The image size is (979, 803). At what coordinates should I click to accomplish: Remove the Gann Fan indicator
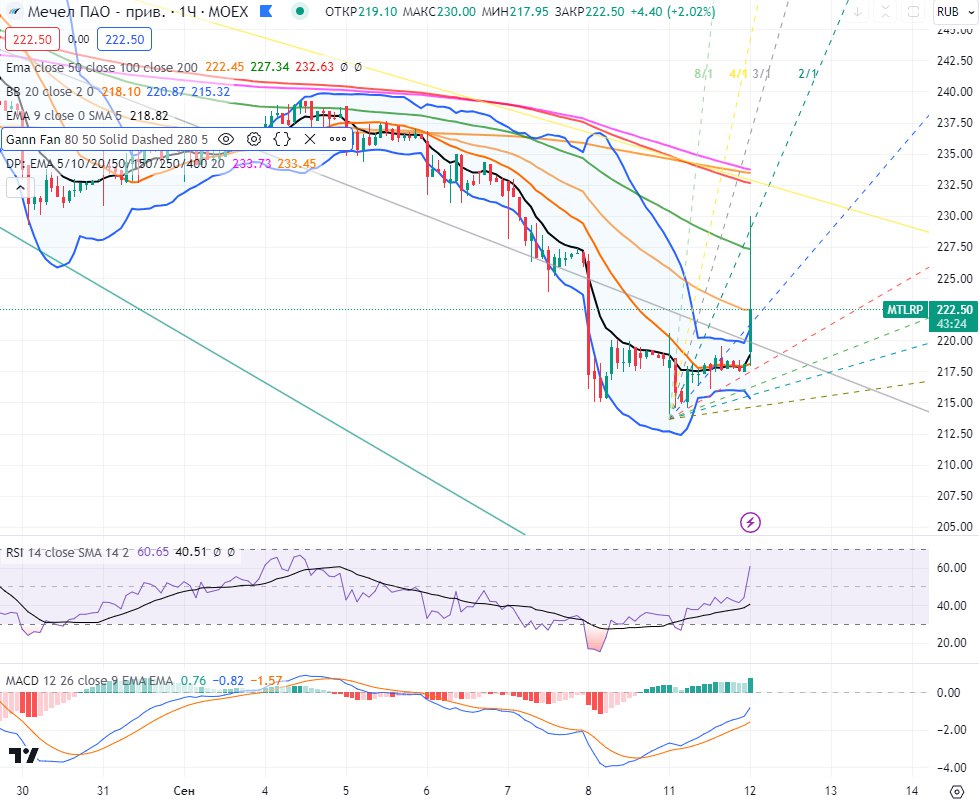310,139
